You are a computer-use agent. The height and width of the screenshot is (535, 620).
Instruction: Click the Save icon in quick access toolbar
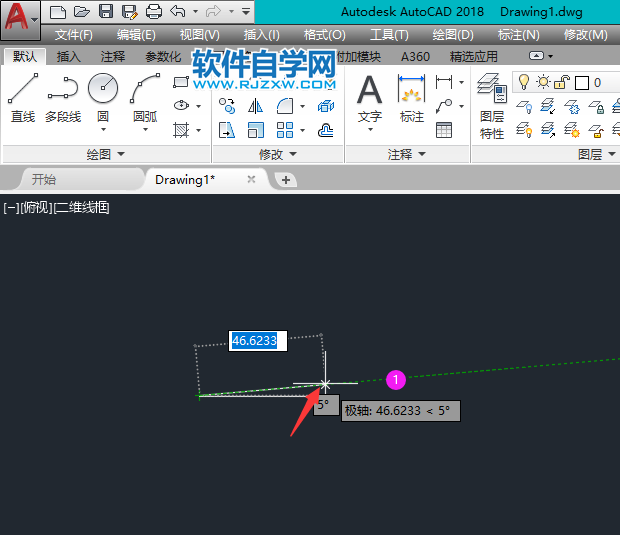tap(106, 11)
